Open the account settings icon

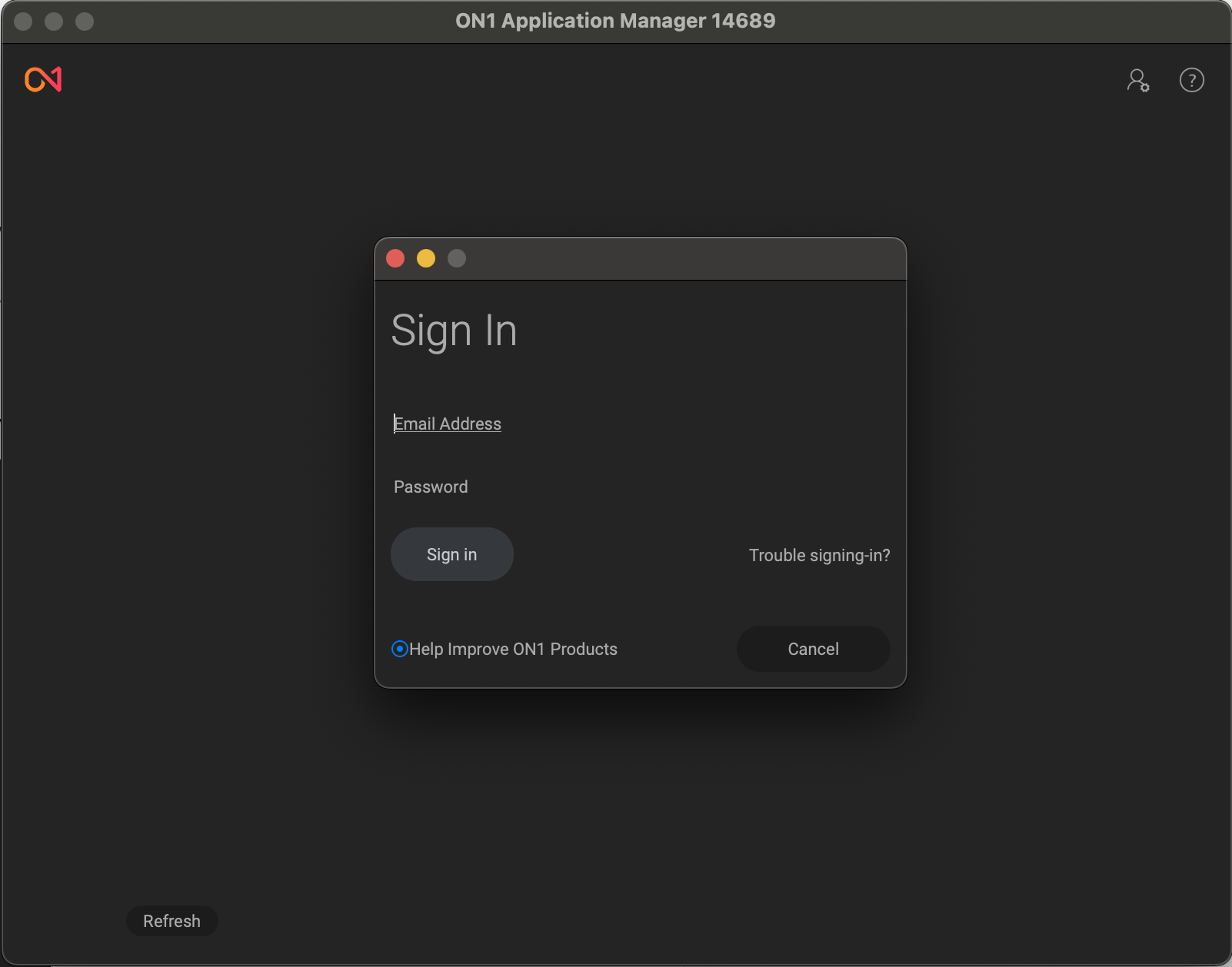[x=1137, y=80]
